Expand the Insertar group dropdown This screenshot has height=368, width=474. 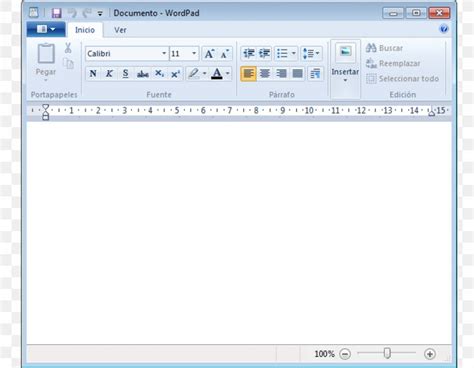[345, 80]
